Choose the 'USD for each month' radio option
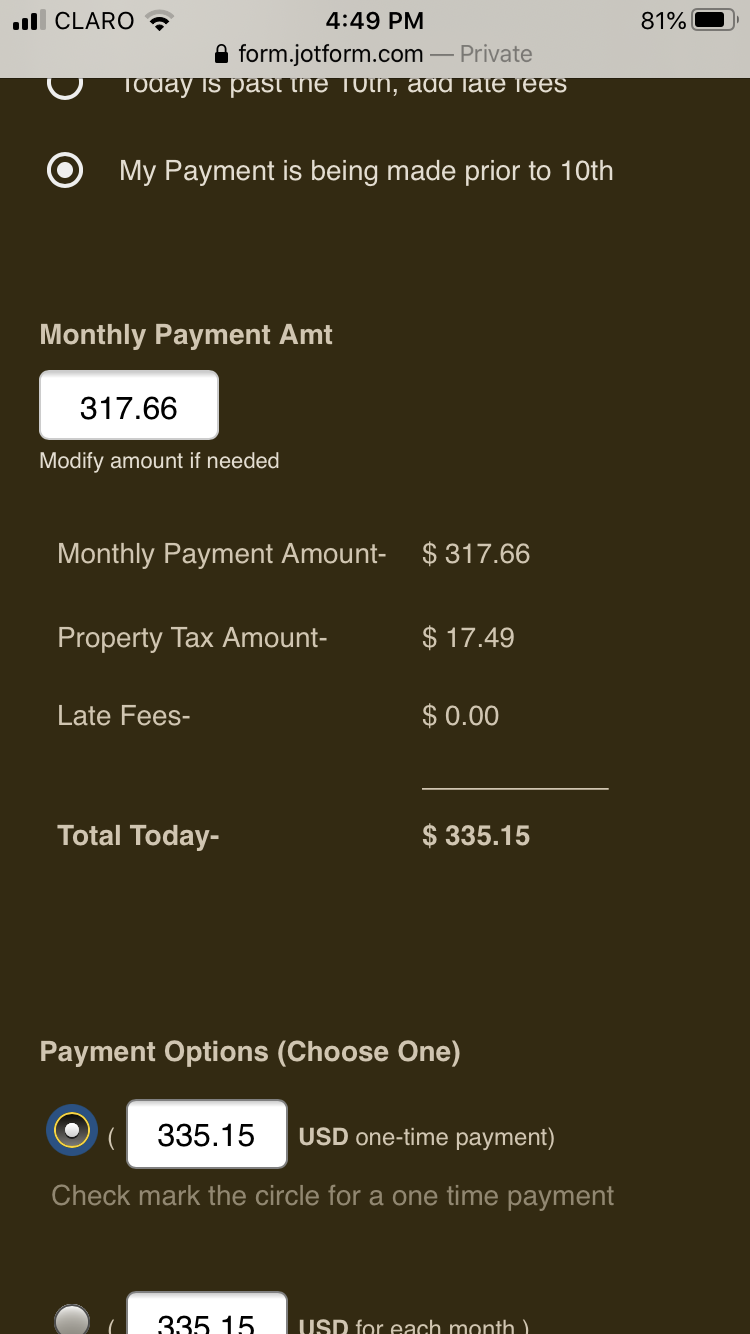The height and width of the screenshot is (1334, 750). tap(72, 1320)
